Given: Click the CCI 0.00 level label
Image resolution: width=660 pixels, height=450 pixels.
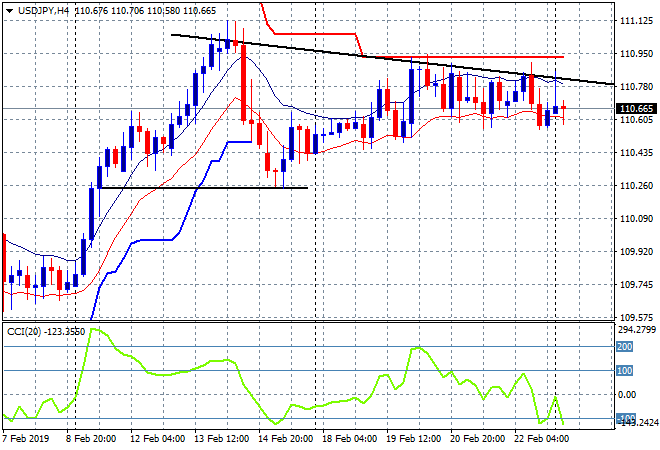Looking at the screenshot, I should point(627,394).
